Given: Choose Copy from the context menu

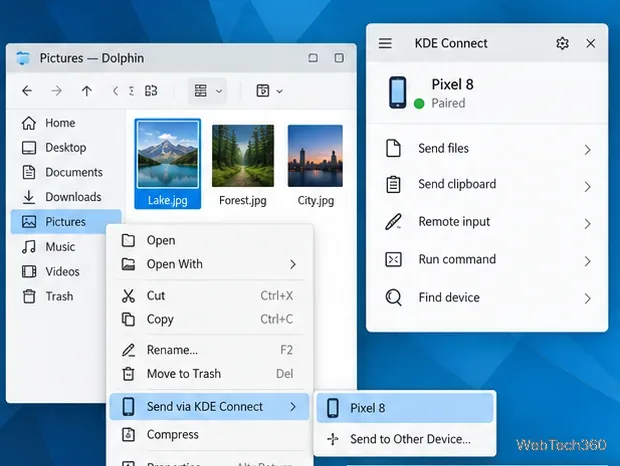Looking at the screenshot, I should [x=210, y=319].
